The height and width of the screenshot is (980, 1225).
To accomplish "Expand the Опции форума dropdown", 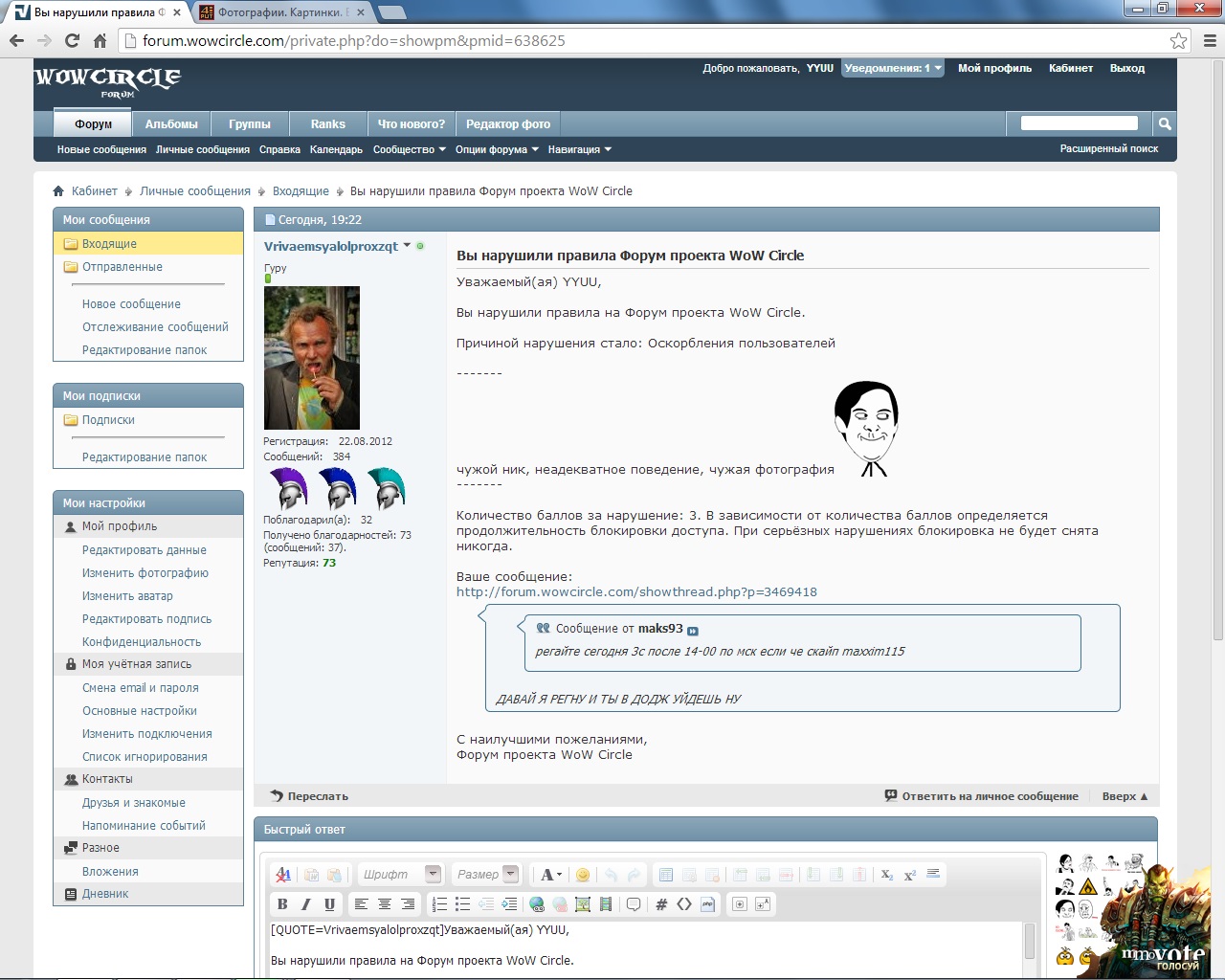I will tap(497, 149).
